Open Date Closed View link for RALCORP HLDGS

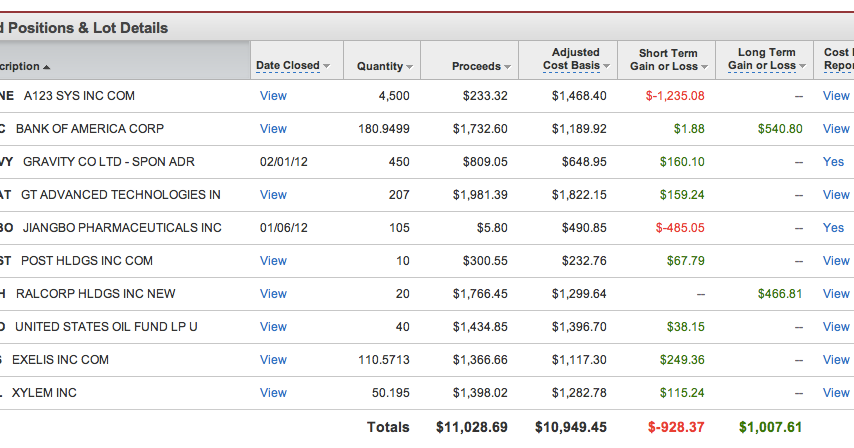pyautogui.click(x=273, y=294)
